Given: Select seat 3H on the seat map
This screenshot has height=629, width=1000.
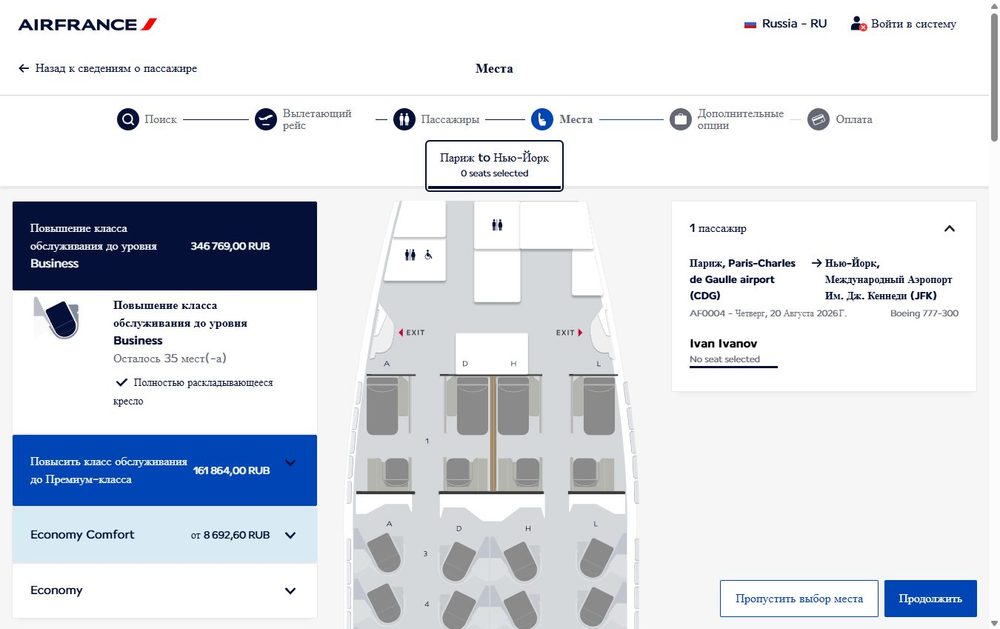Looking at the screenshot, I should (x=520, y=561).
